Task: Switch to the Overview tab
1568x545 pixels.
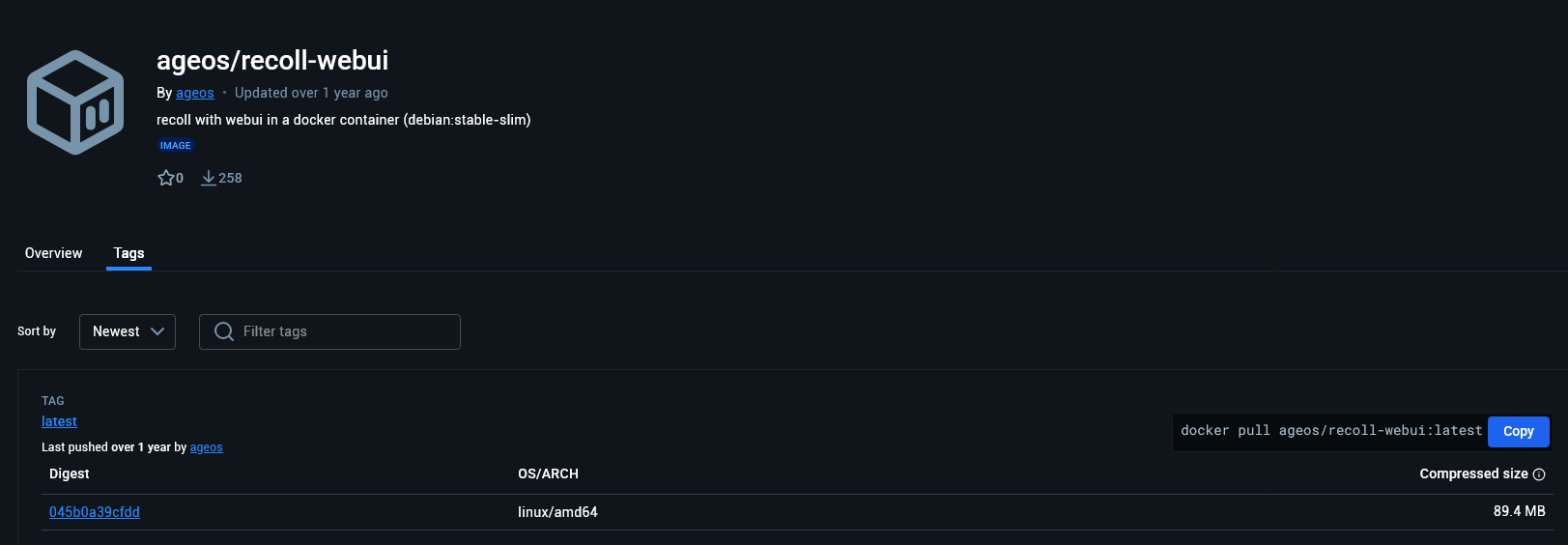Action: pyautogui.click(x=54, y=253)
